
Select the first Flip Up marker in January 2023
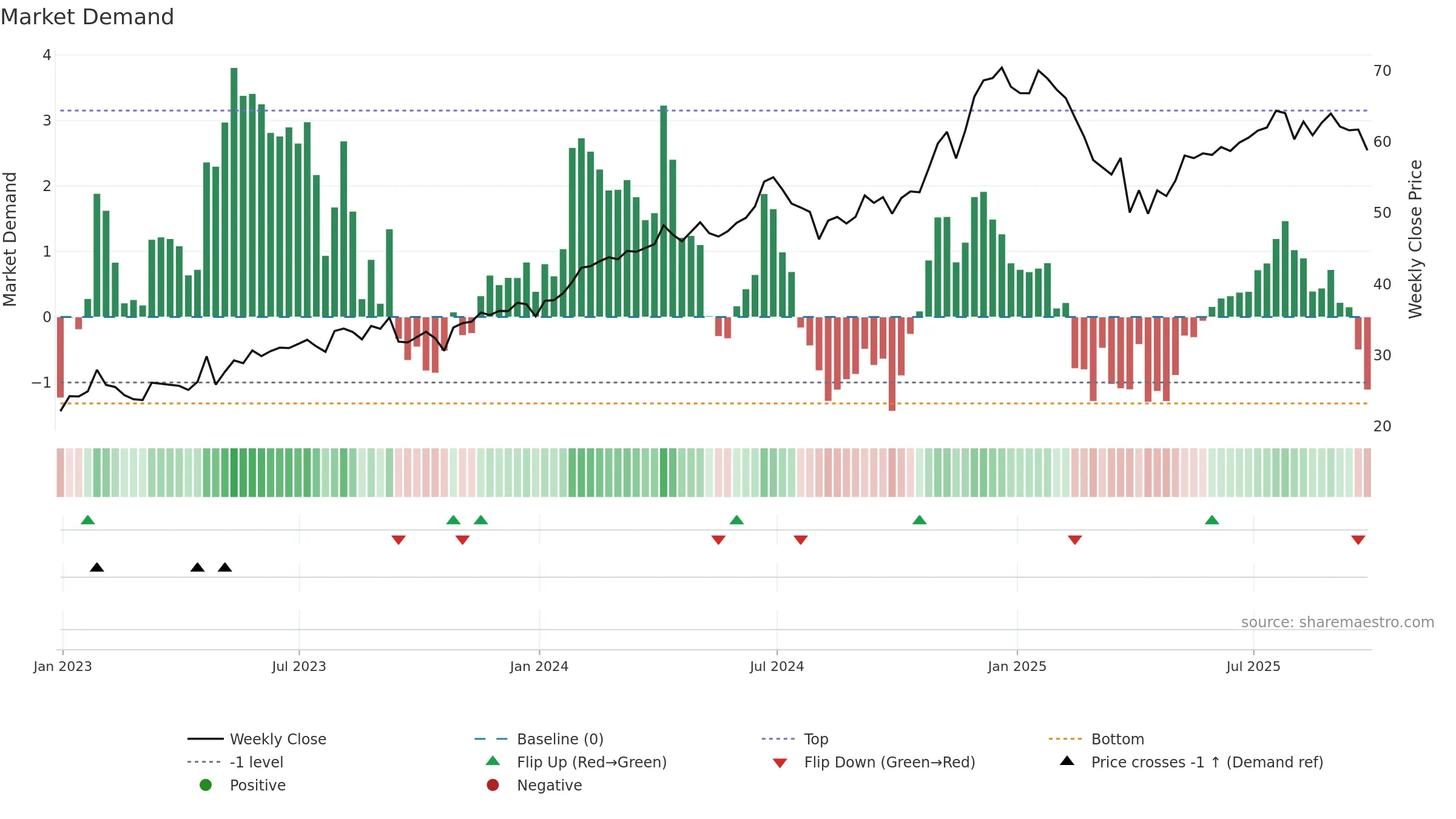tap(88, 520)
